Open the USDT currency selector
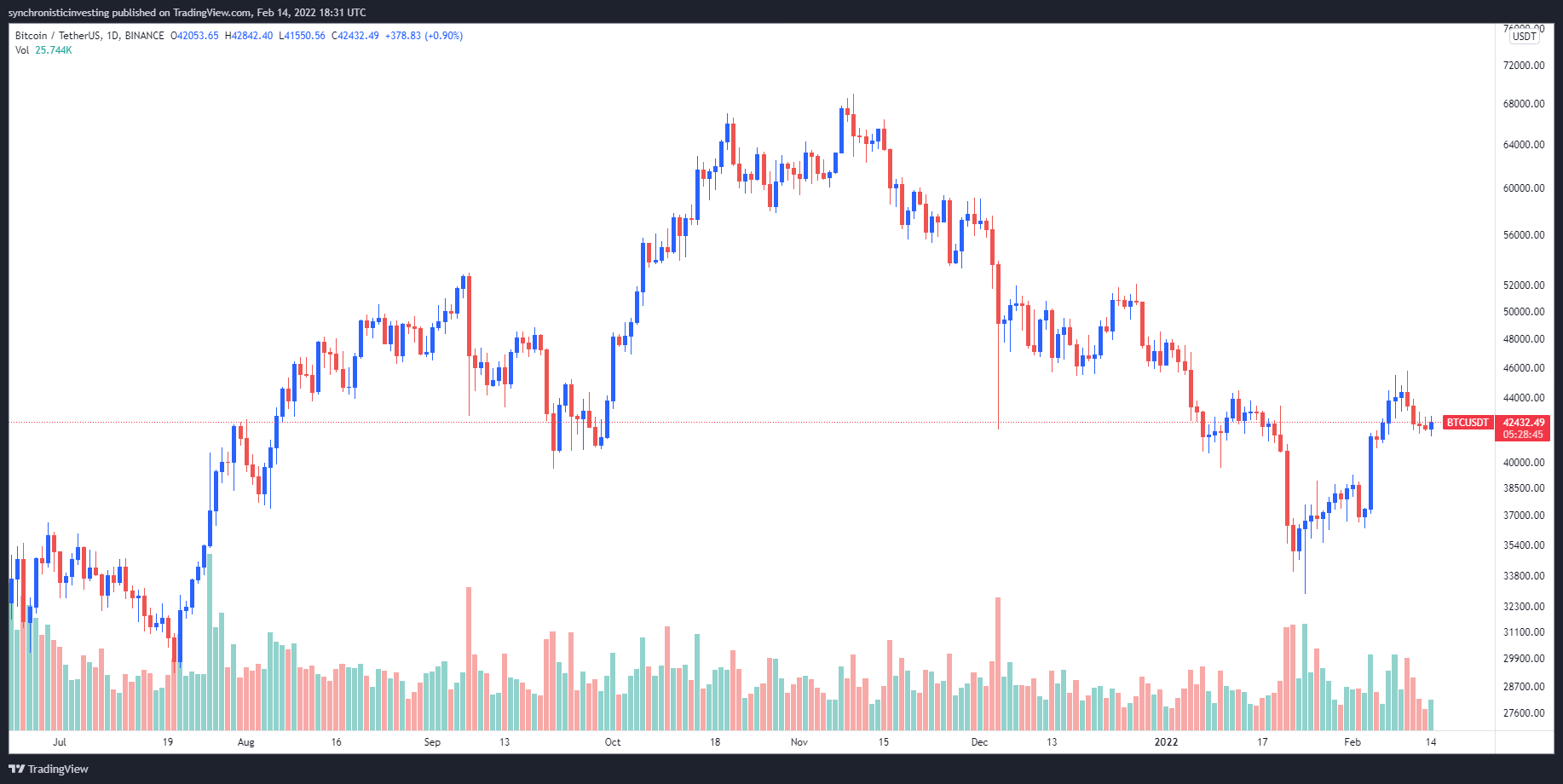The image size is (1563, 784). point(1524,37)
